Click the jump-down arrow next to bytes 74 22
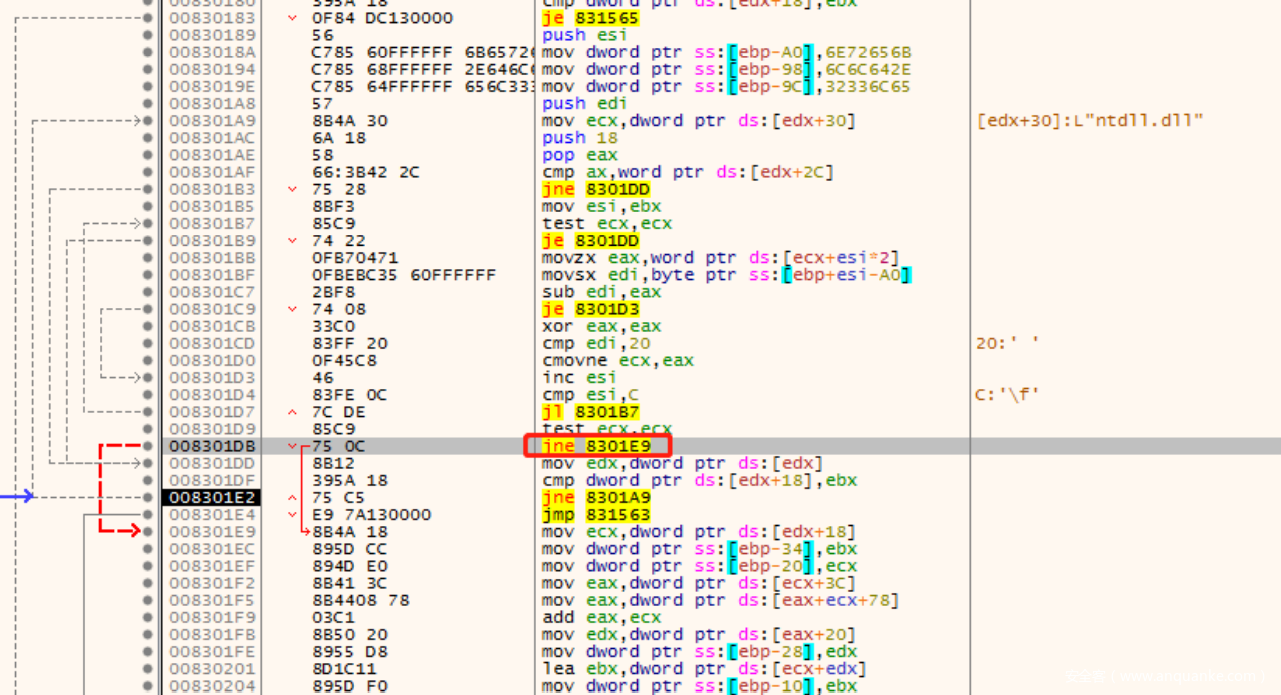 [292, 241]
